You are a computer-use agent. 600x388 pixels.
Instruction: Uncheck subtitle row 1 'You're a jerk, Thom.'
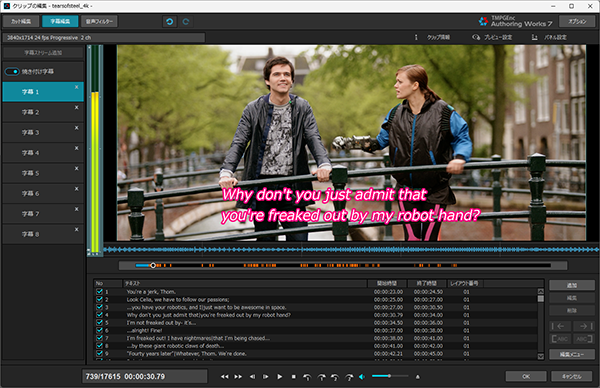[x=99, y=292]
